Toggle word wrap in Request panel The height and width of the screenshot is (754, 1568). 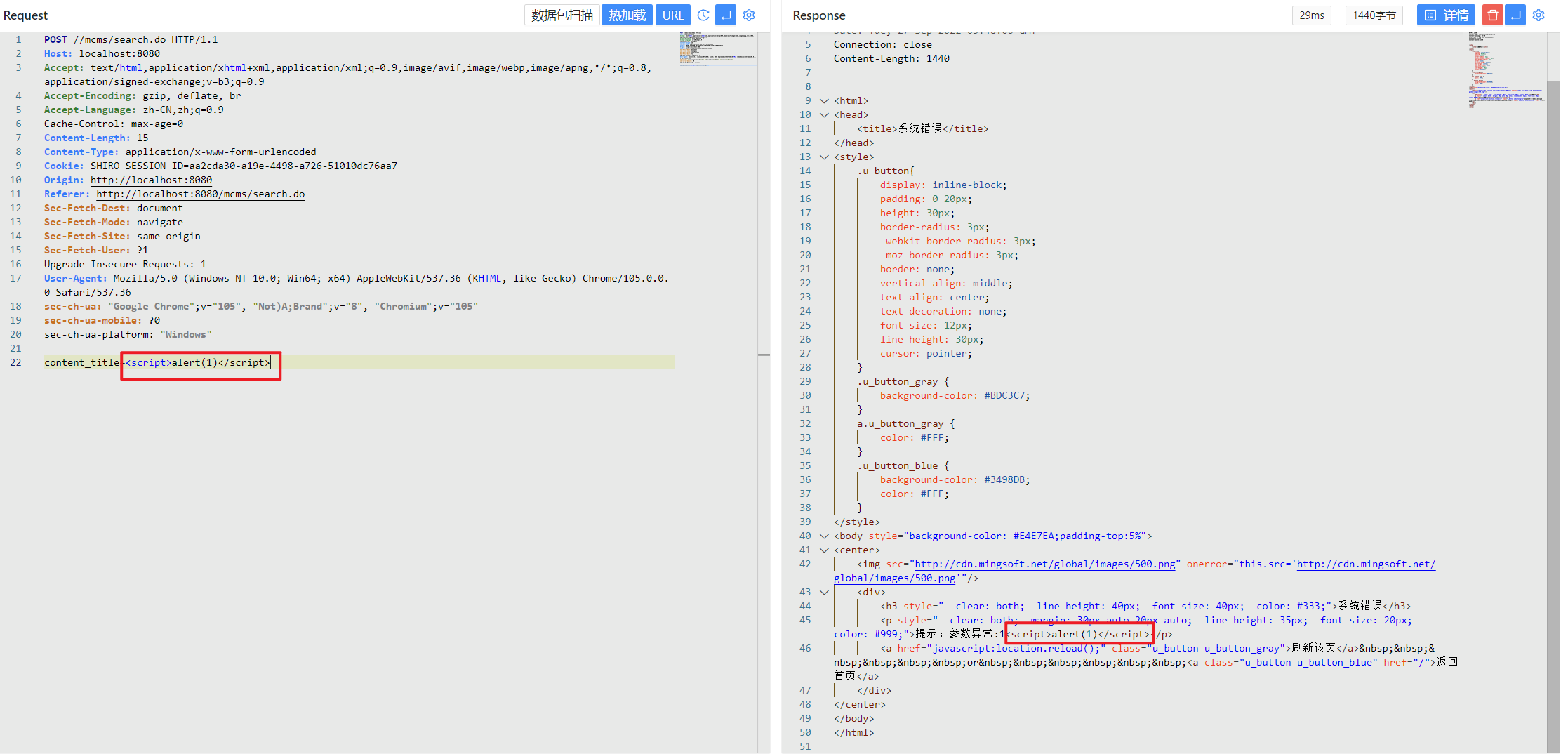click(726, 15)
